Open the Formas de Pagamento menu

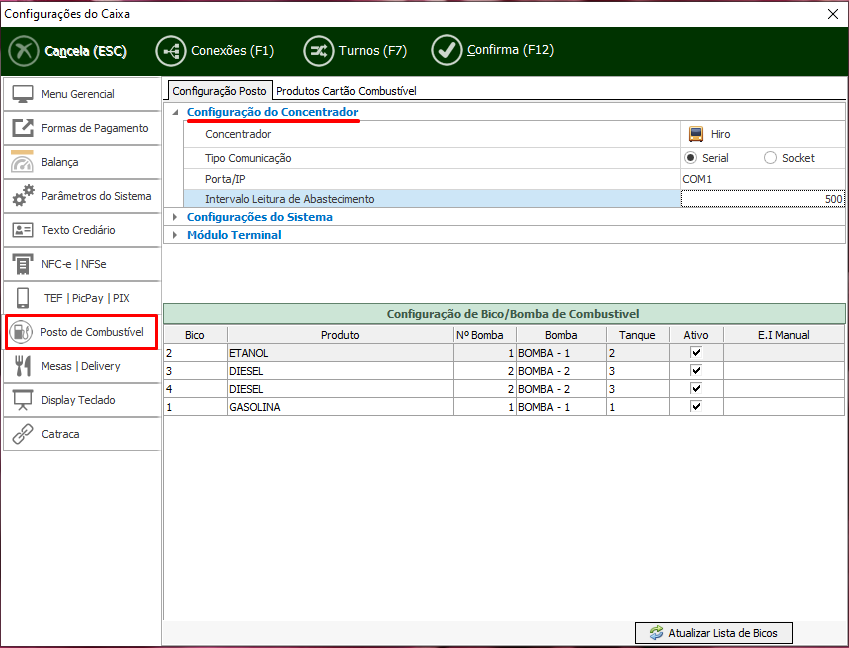pos(94,128)
